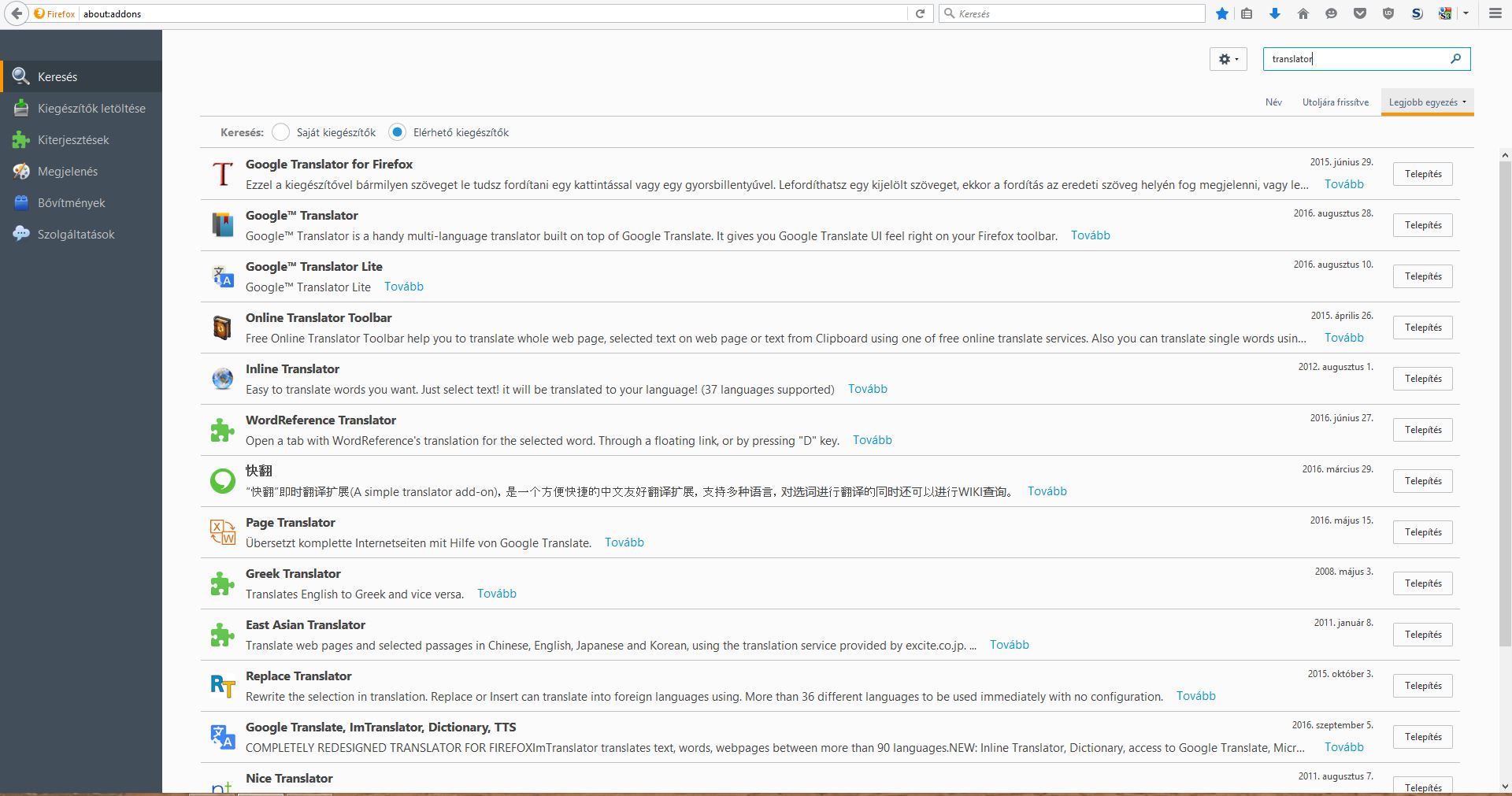
Task: Click Tovább link for Google™ Translator
Action: pyautogui.click(x=1091, y=235)
